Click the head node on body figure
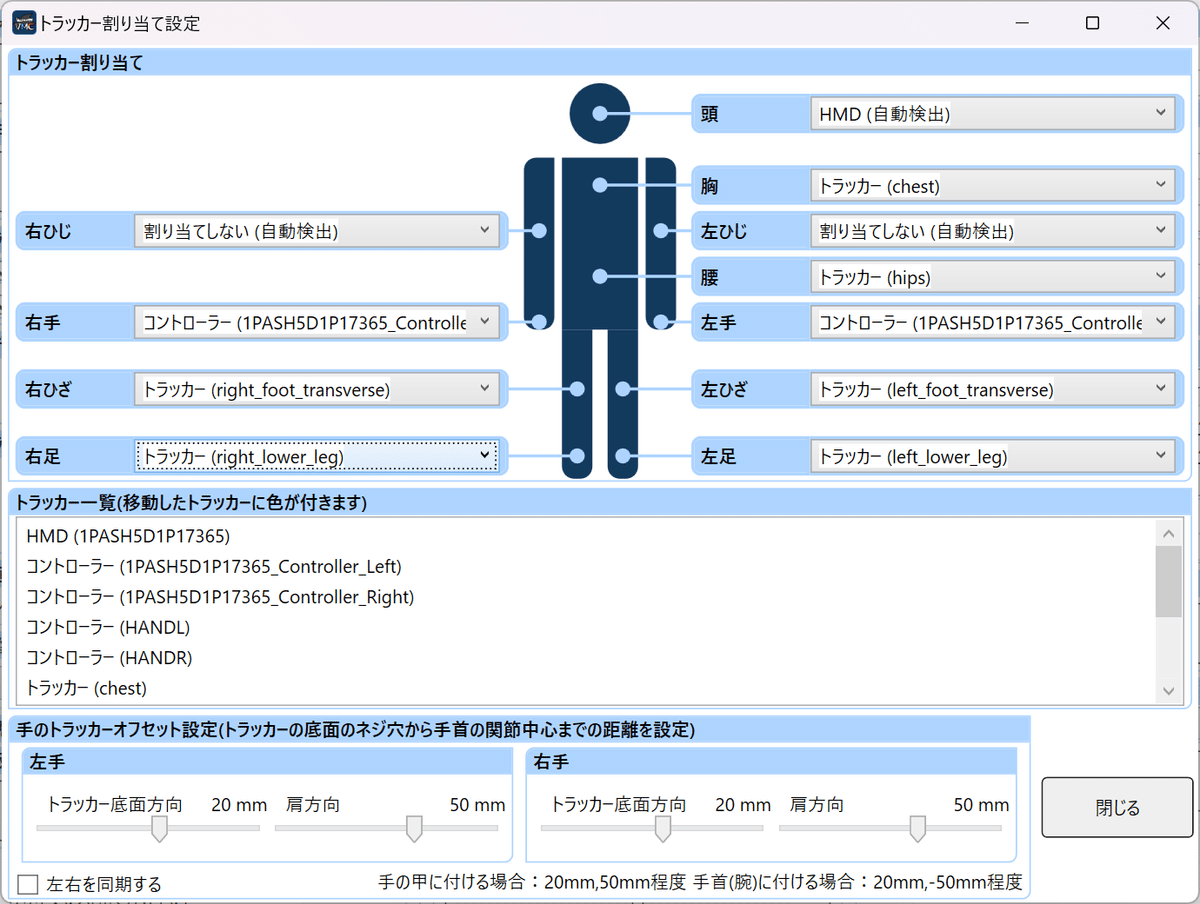Viewport: 1200px width, 904px height. pos(599,114)
